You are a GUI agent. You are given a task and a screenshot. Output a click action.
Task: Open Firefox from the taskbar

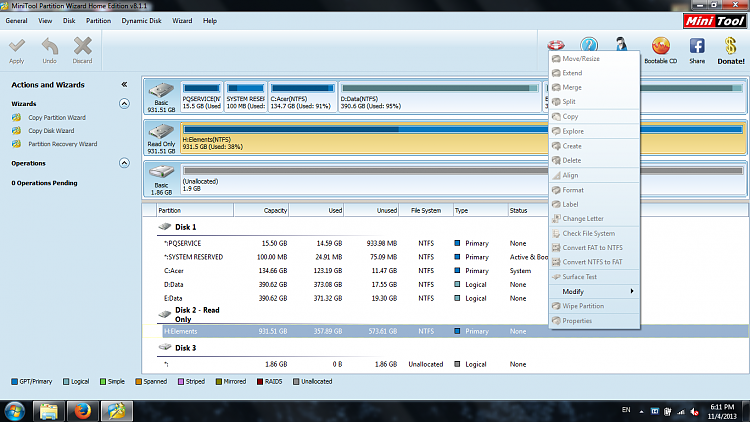(x=82, y=411)
